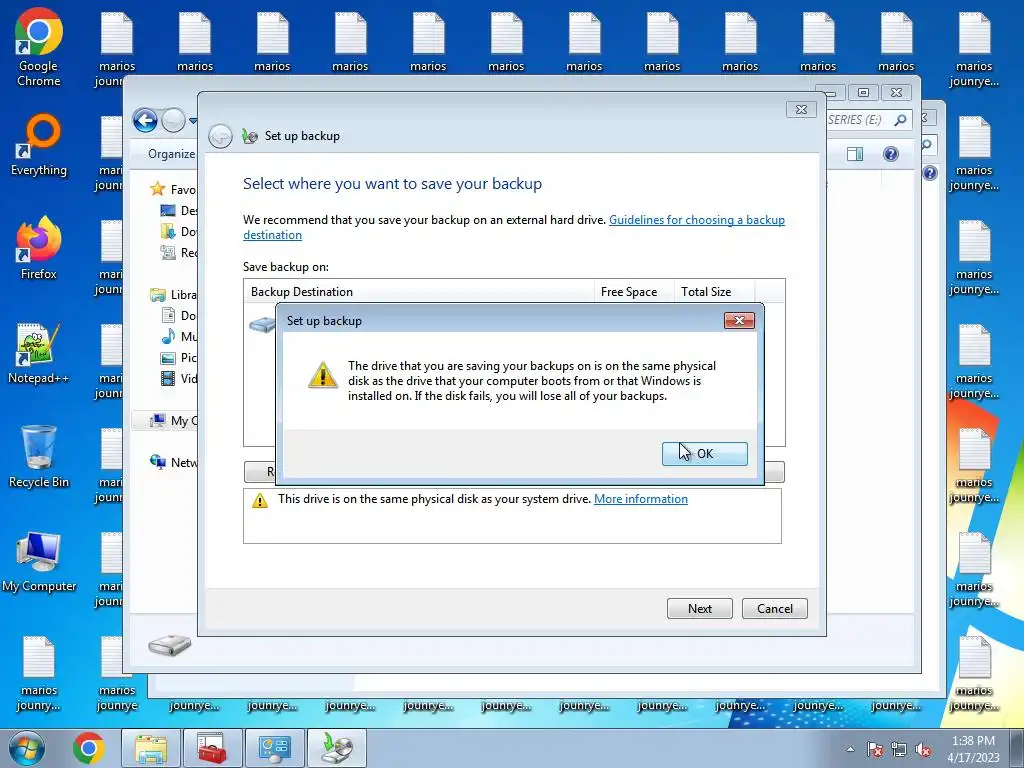Screen dimensions: 1024x768
Task: Click the Total Size column header
Action: click(x=713, y=291)
